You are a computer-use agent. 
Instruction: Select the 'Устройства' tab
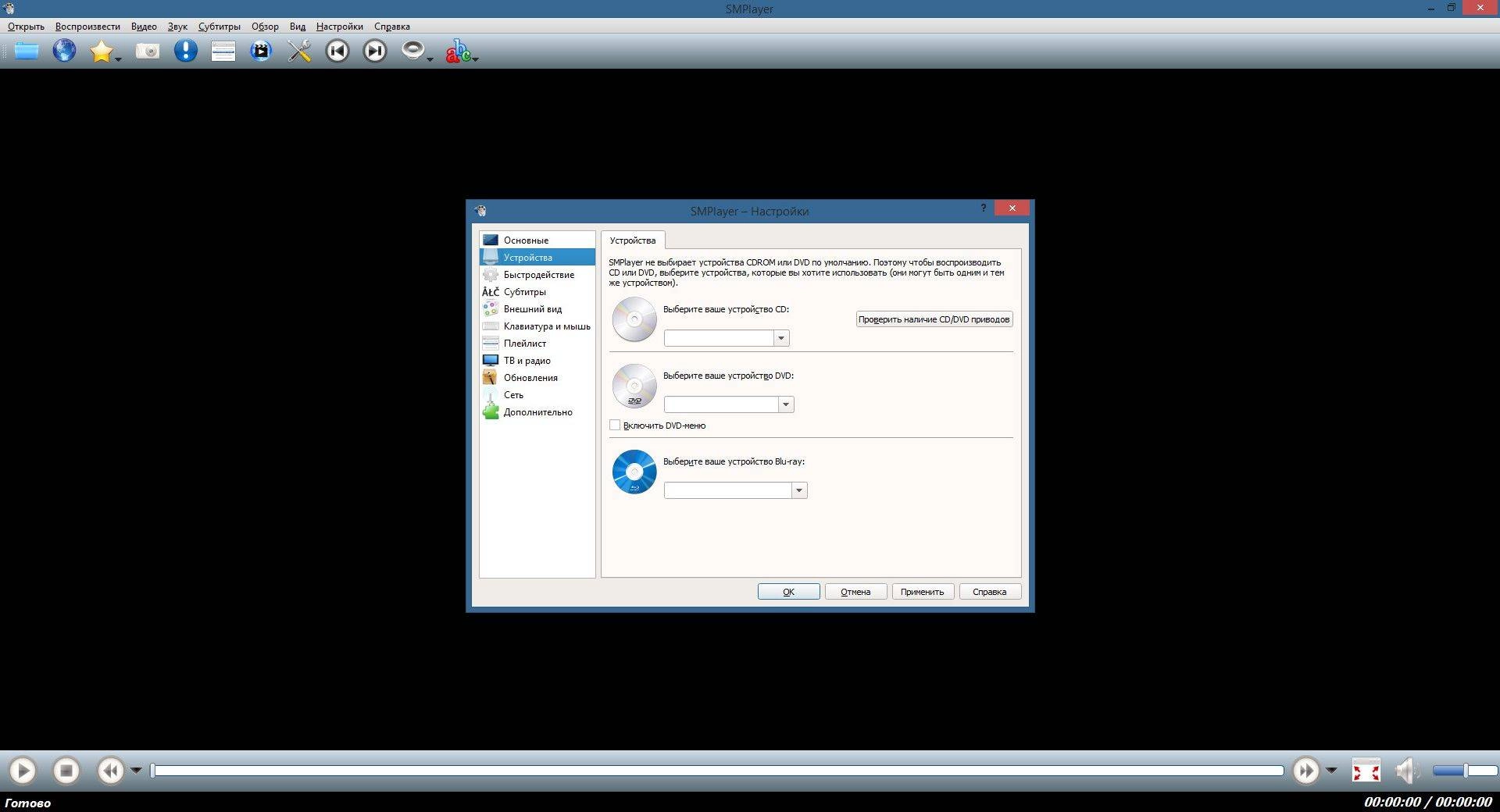pyautogui.click(x=633, y=240)
